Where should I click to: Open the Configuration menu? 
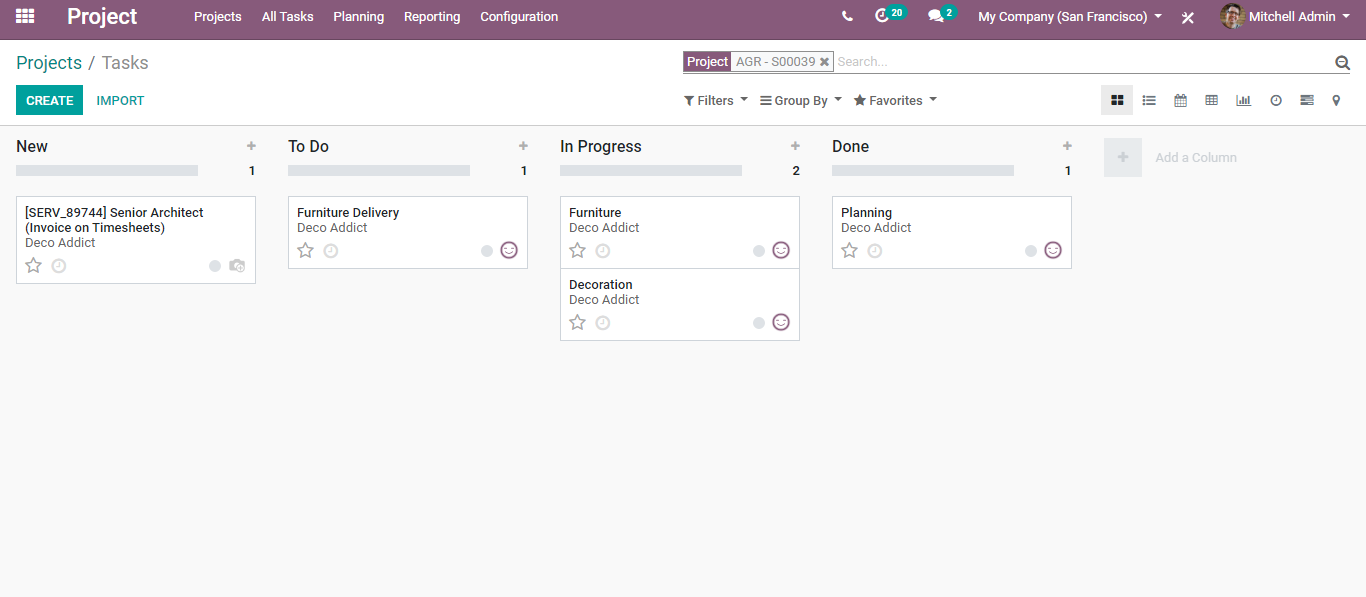519,16
